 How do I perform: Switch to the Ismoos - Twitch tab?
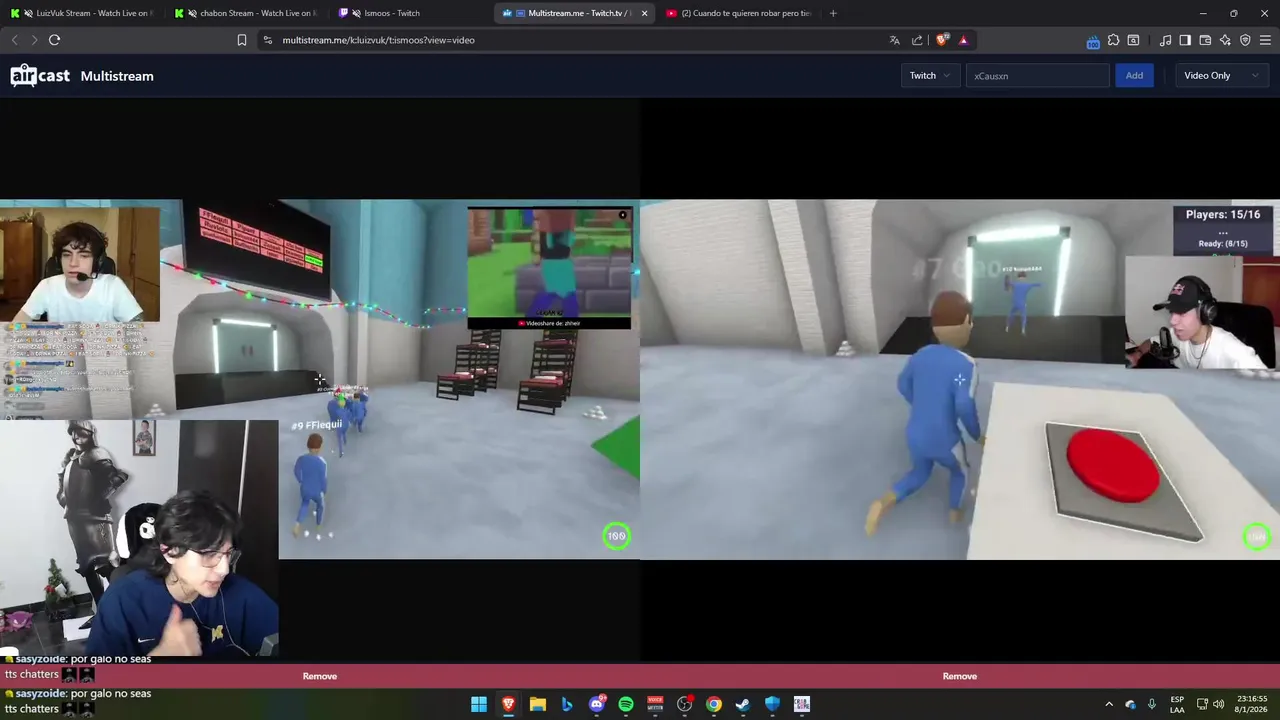pyautogui.click(x=410, y=13)
